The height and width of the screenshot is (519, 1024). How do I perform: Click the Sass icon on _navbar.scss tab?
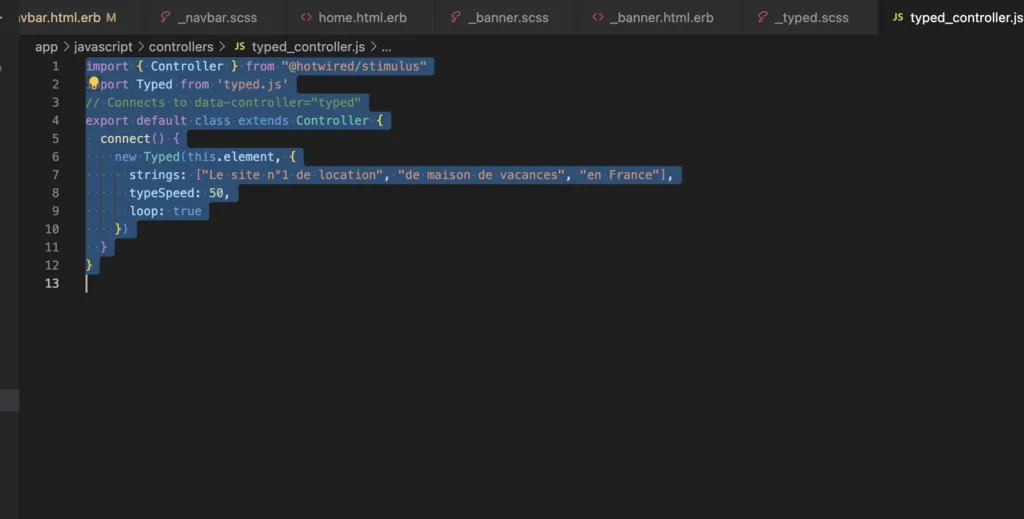(166, 18)
